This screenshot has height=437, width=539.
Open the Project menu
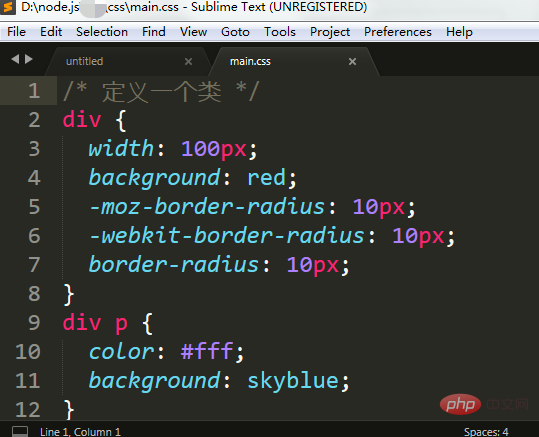330,32
